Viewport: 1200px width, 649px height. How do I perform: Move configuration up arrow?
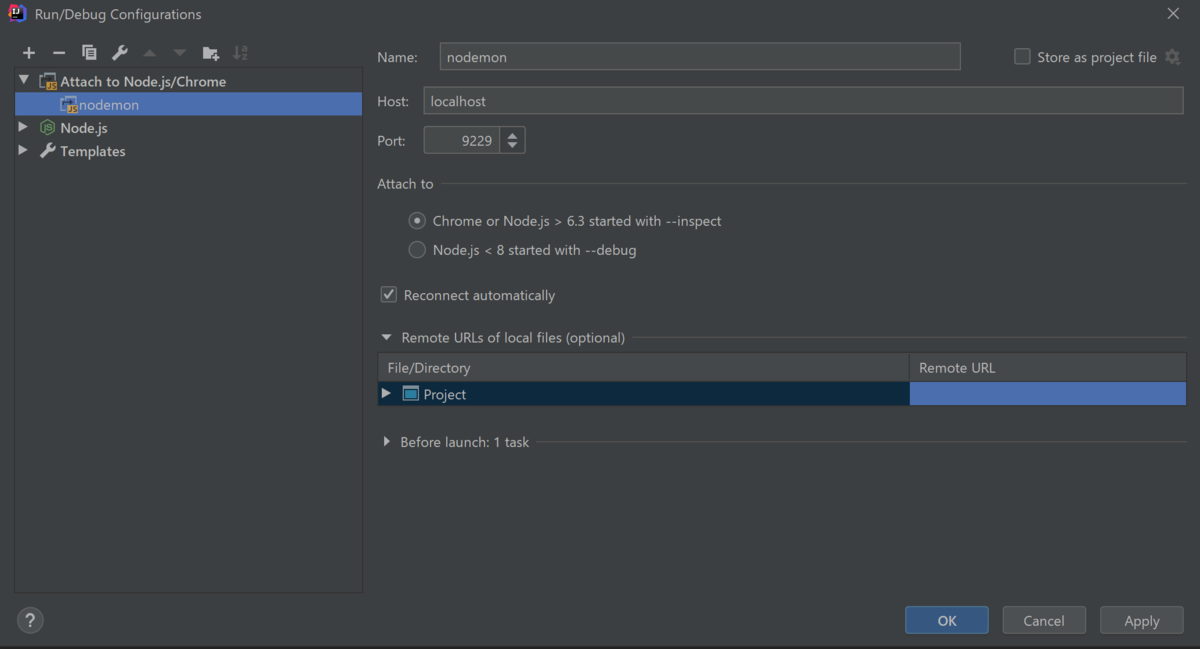click(150, 53)
